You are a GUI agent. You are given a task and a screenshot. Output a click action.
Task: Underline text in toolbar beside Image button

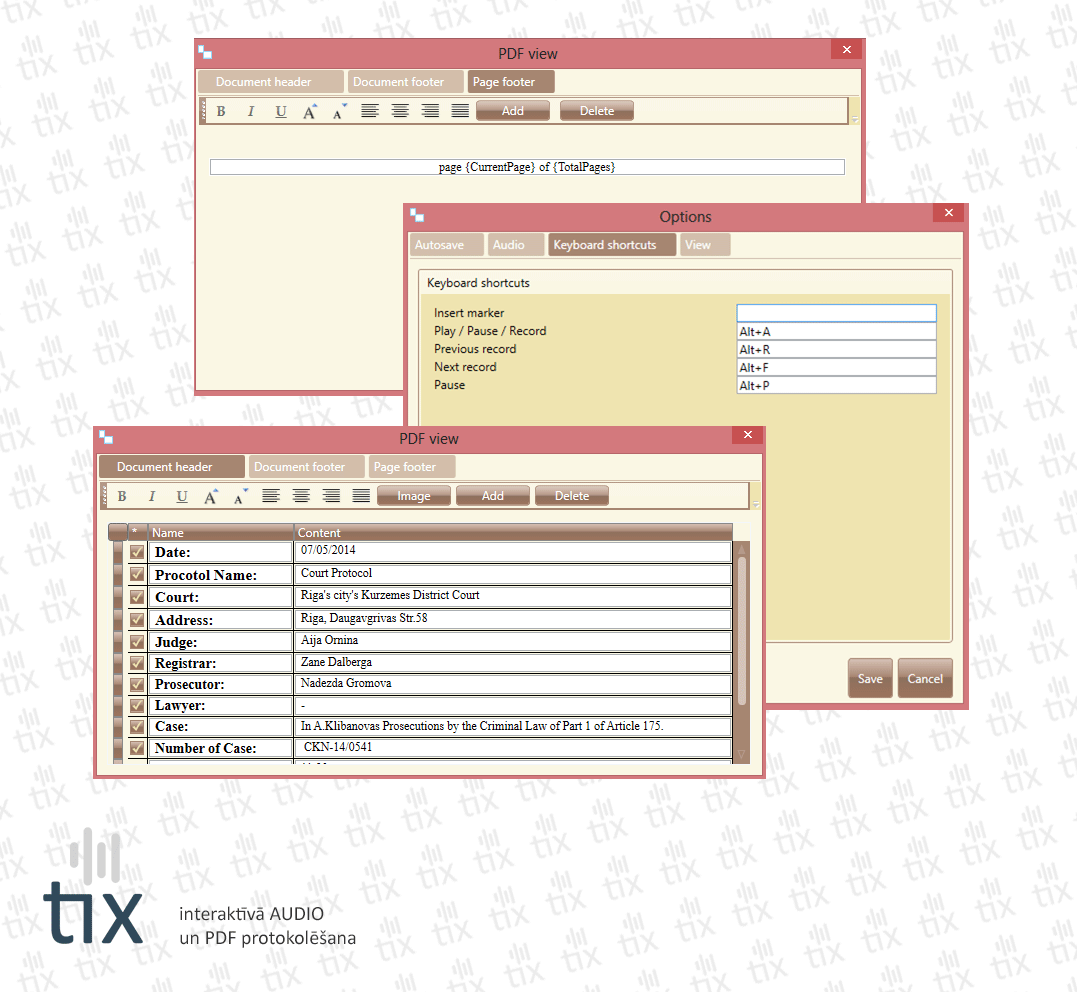[182, 496]
